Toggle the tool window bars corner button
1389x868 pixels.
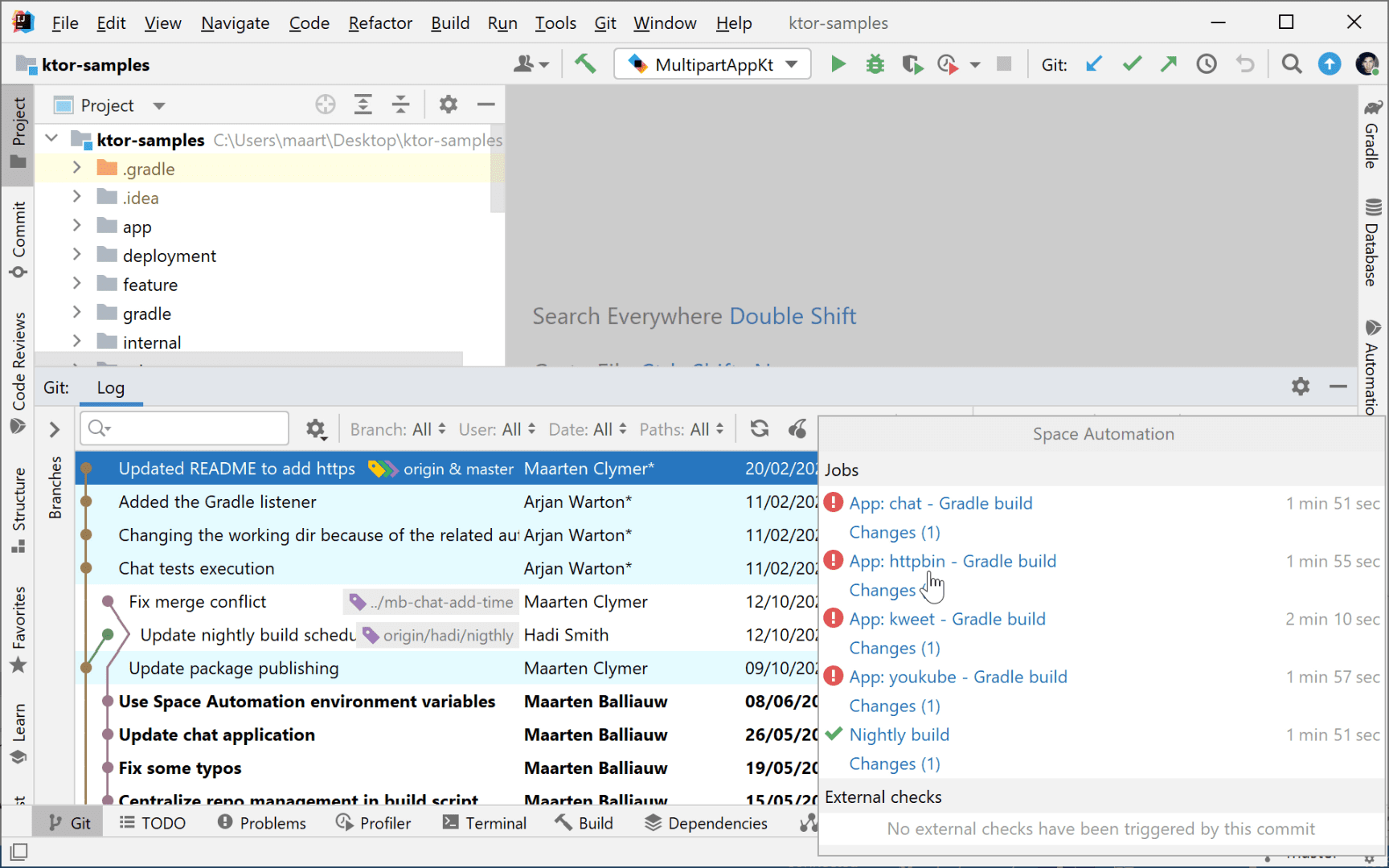18,851
